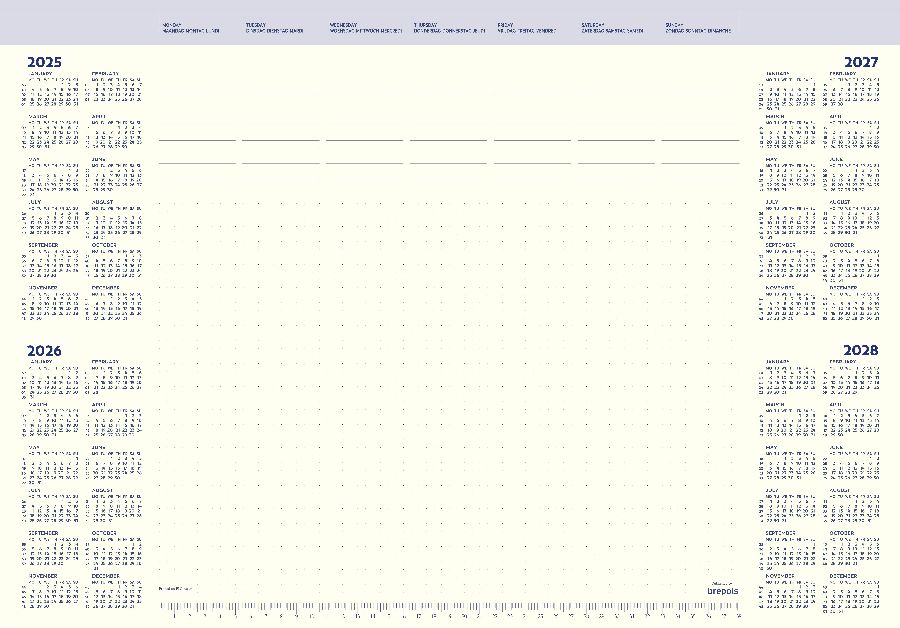Image resolution: width=900 pixels, height=628 pixels.
Task: Click the brepols logo
Action: 723,591
